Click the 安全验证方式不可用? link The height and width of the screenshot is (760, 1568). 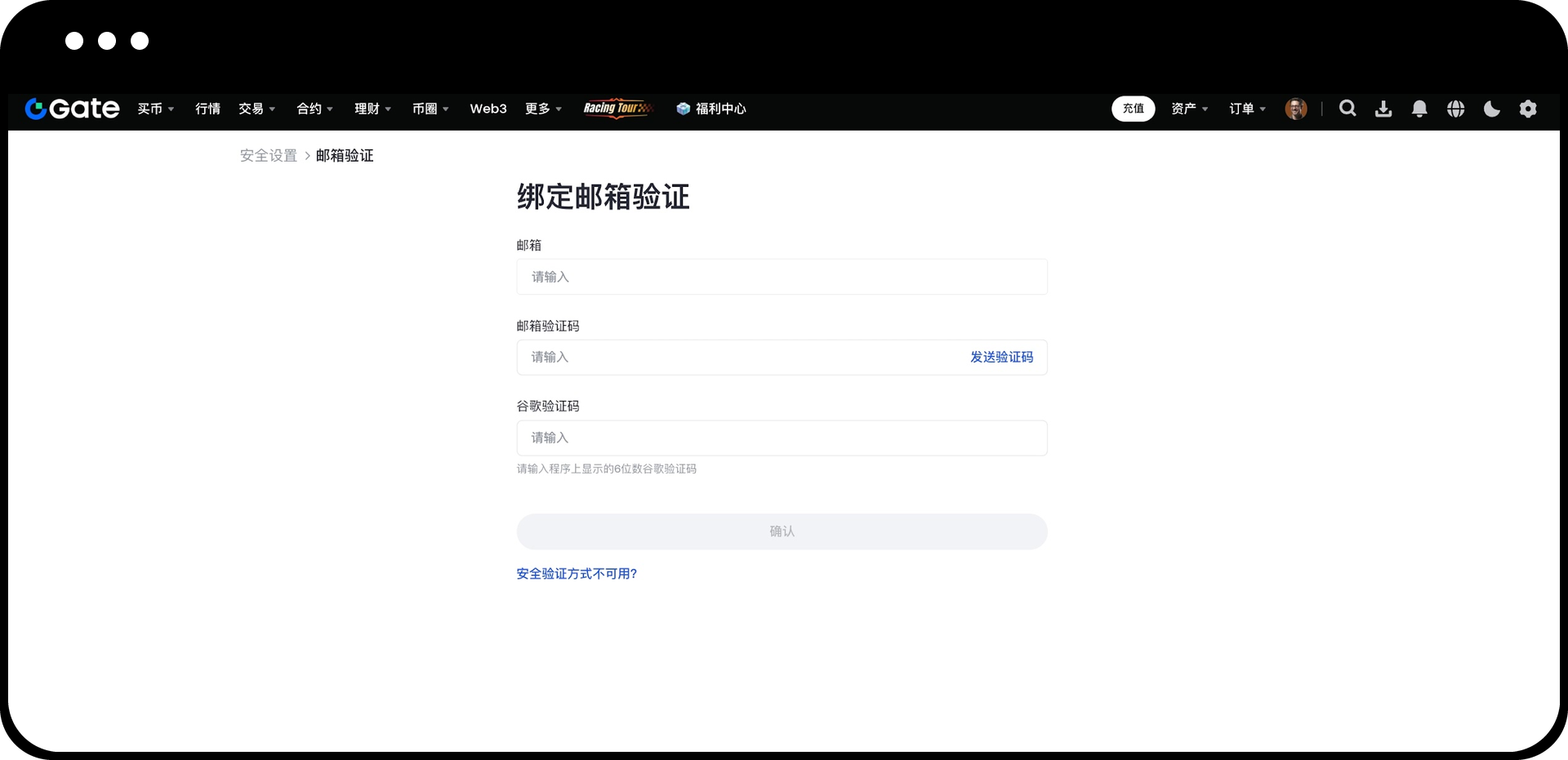[577, 574]
